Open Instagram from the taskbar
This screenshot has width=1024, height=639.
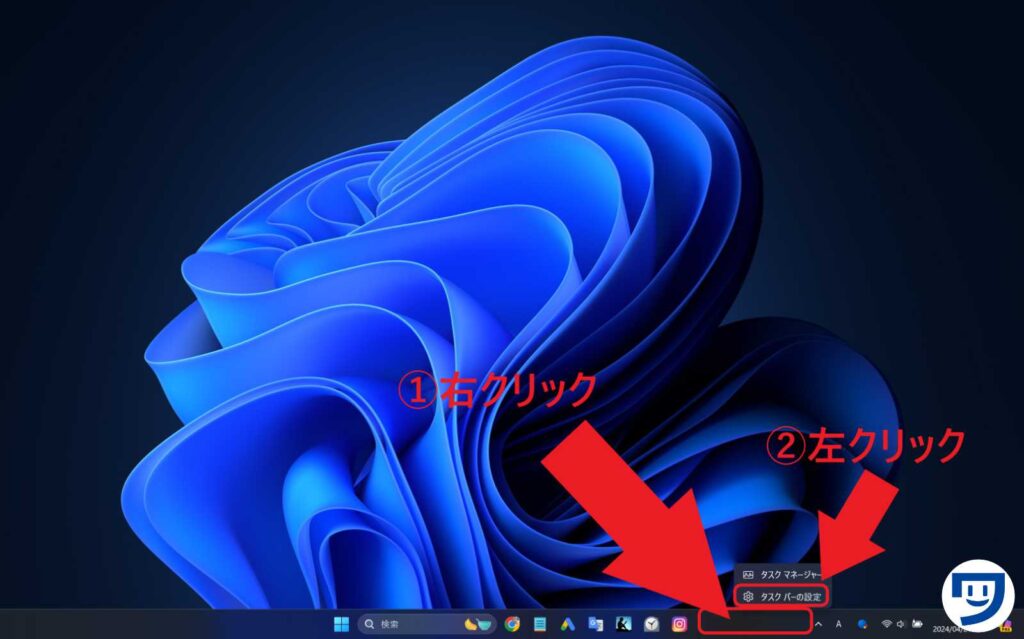coord(680,625)
